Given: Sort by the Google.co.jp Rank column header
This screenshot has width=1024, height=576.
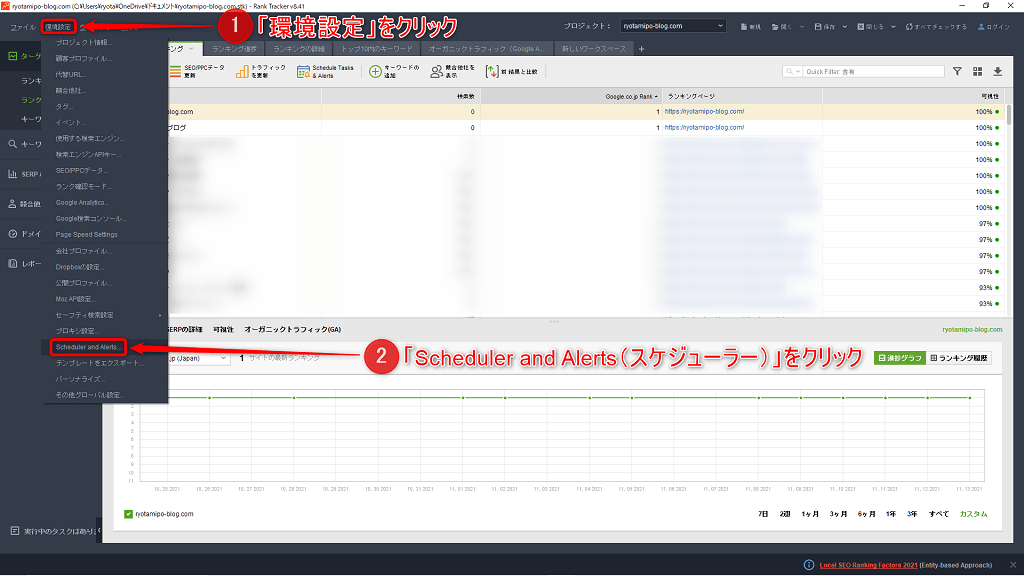Looking at the screenshot, I should pyautogui.click(x=630, y=96).
